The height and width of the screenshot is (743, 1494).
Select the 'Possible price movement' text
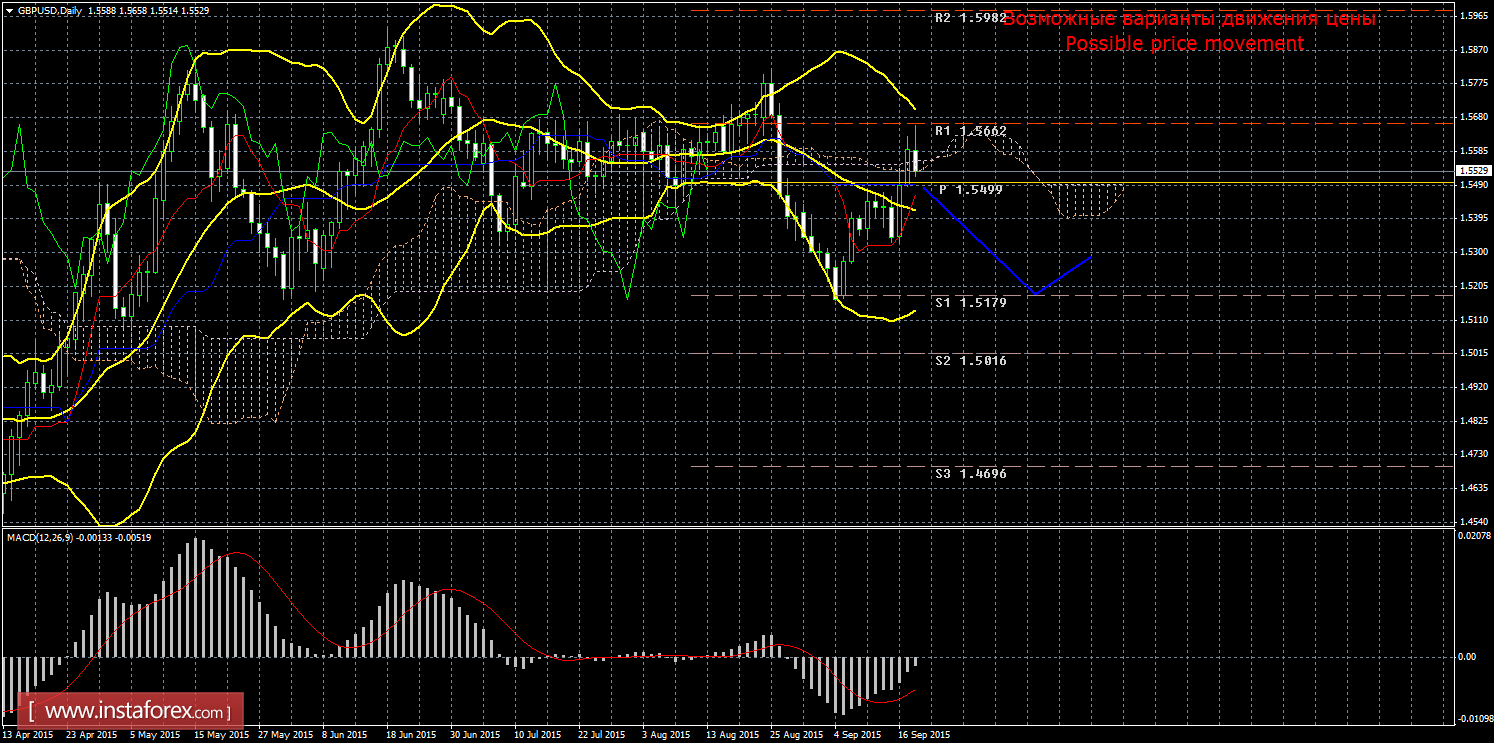1184,44
